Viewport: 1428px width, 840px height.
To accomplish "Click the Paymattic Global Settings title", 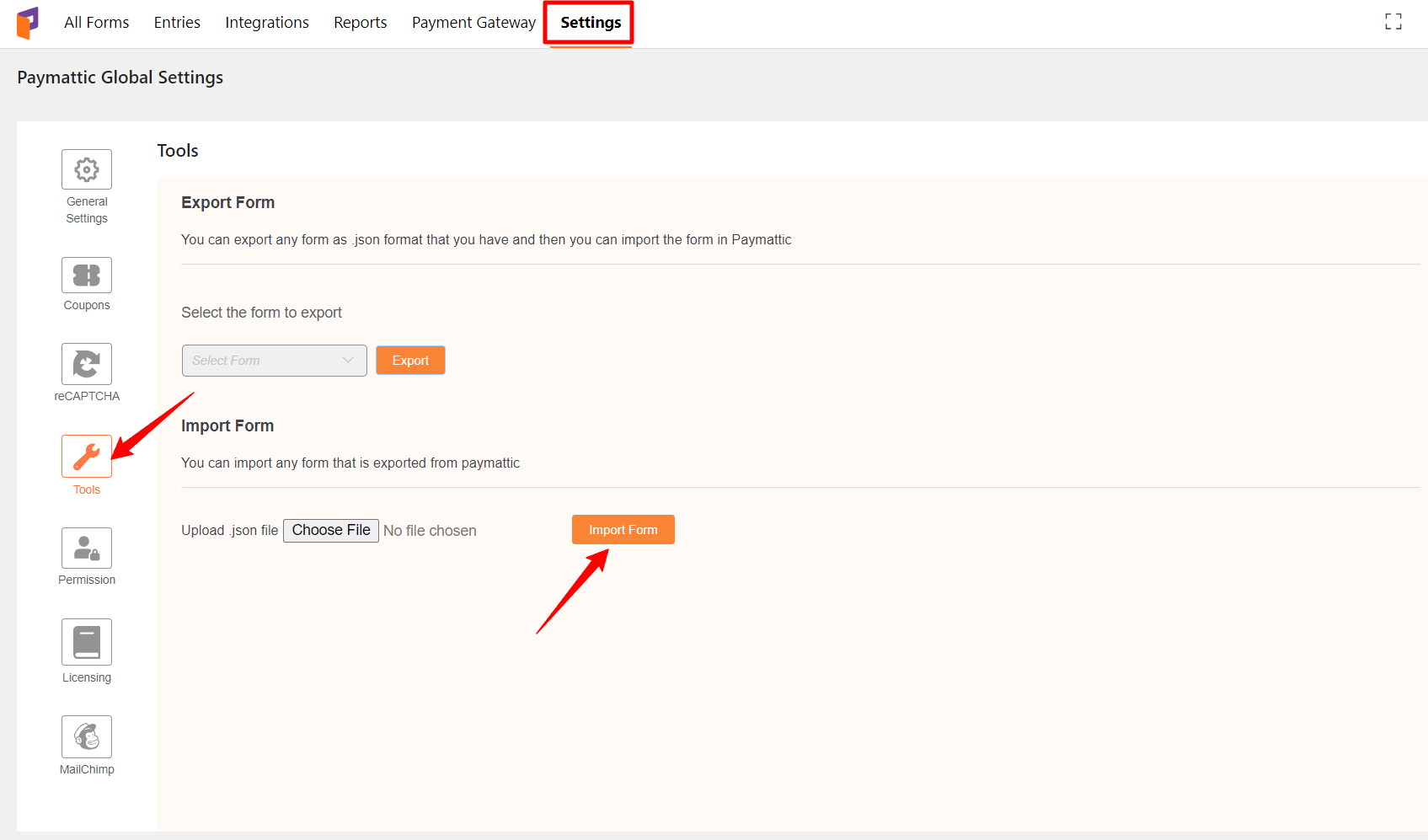I will point(120,78).
